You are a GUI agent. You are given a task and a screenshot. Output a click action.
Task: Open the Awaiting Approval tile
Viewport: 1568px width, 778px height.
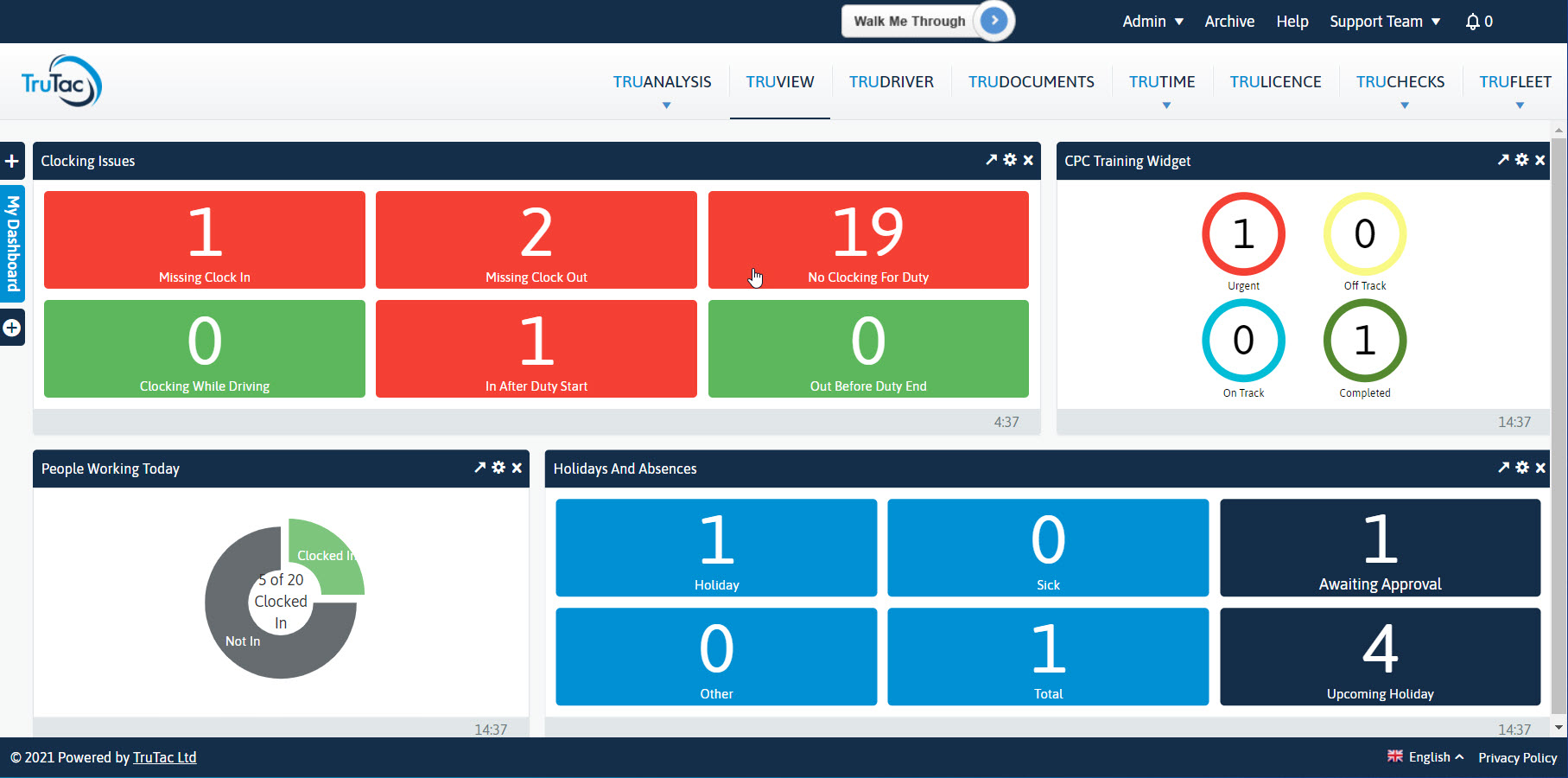[x=1380, y=547]
